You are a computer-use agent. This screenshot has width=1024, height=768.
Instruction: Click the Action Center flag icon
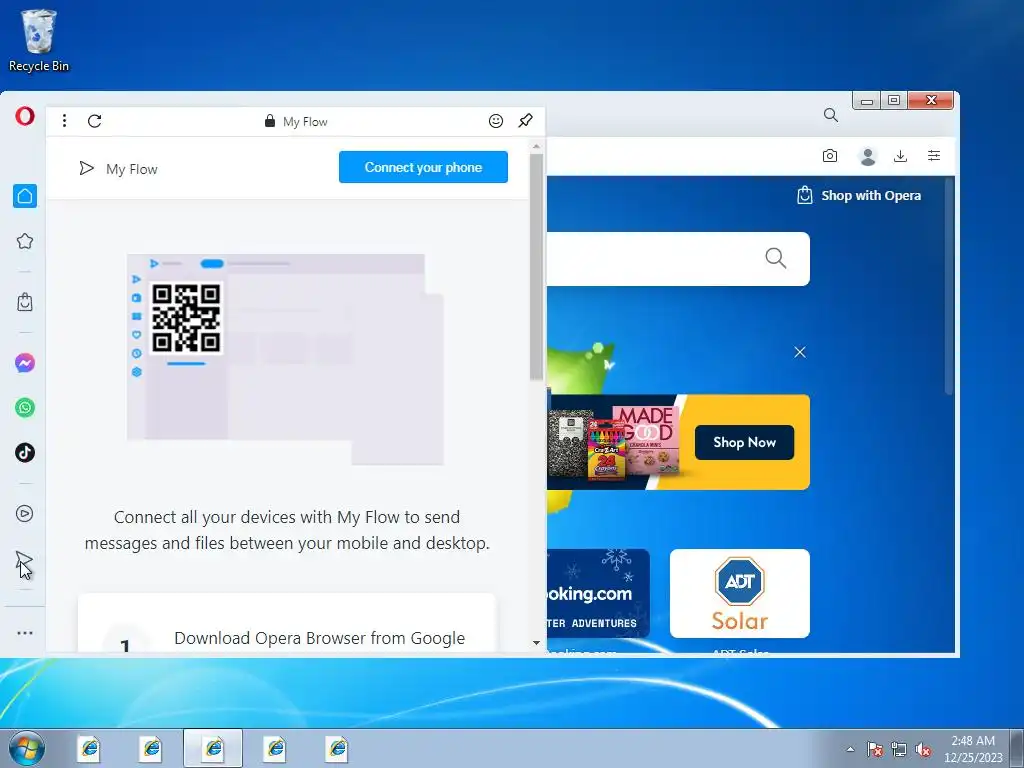tap(875, 749)
